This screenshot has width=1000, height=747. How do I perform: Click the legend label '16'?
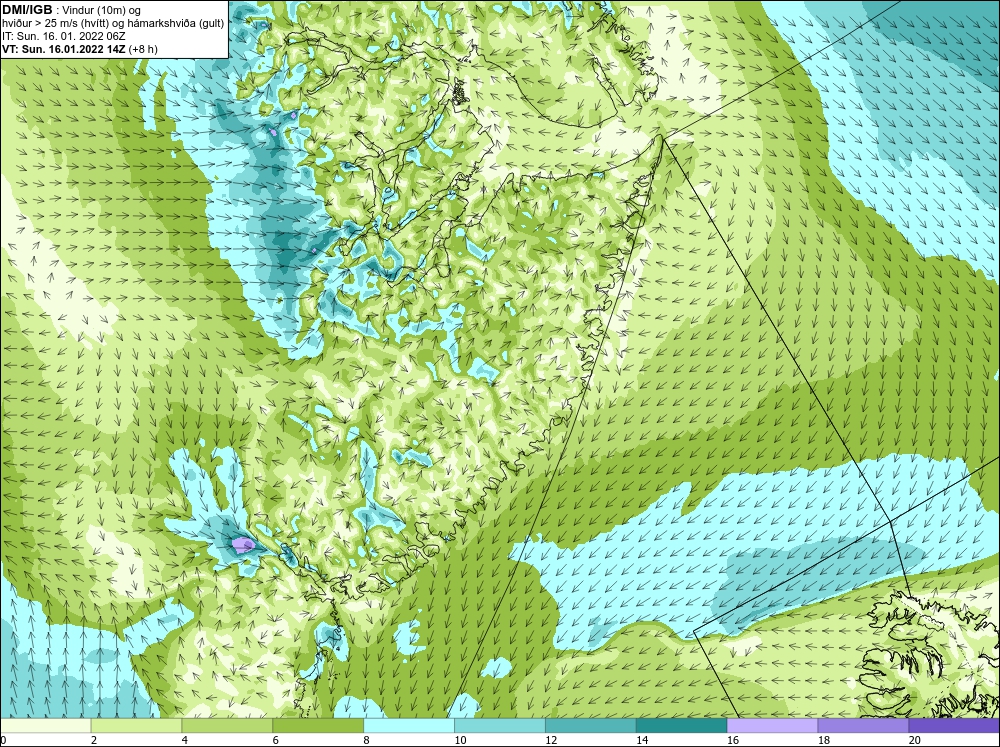tap(733, 740)
